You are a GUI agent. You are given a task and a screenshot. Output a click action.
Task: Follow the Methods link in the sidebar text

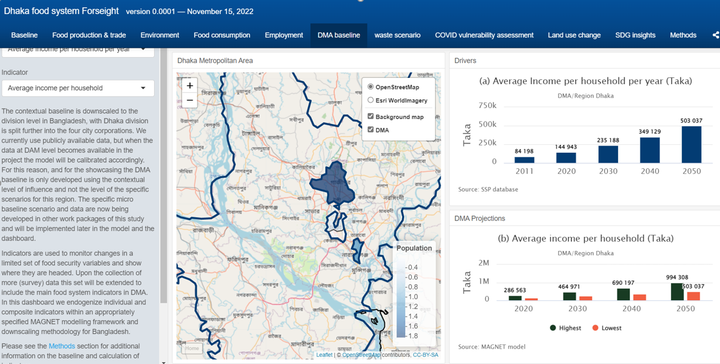(x=62, y=346)
